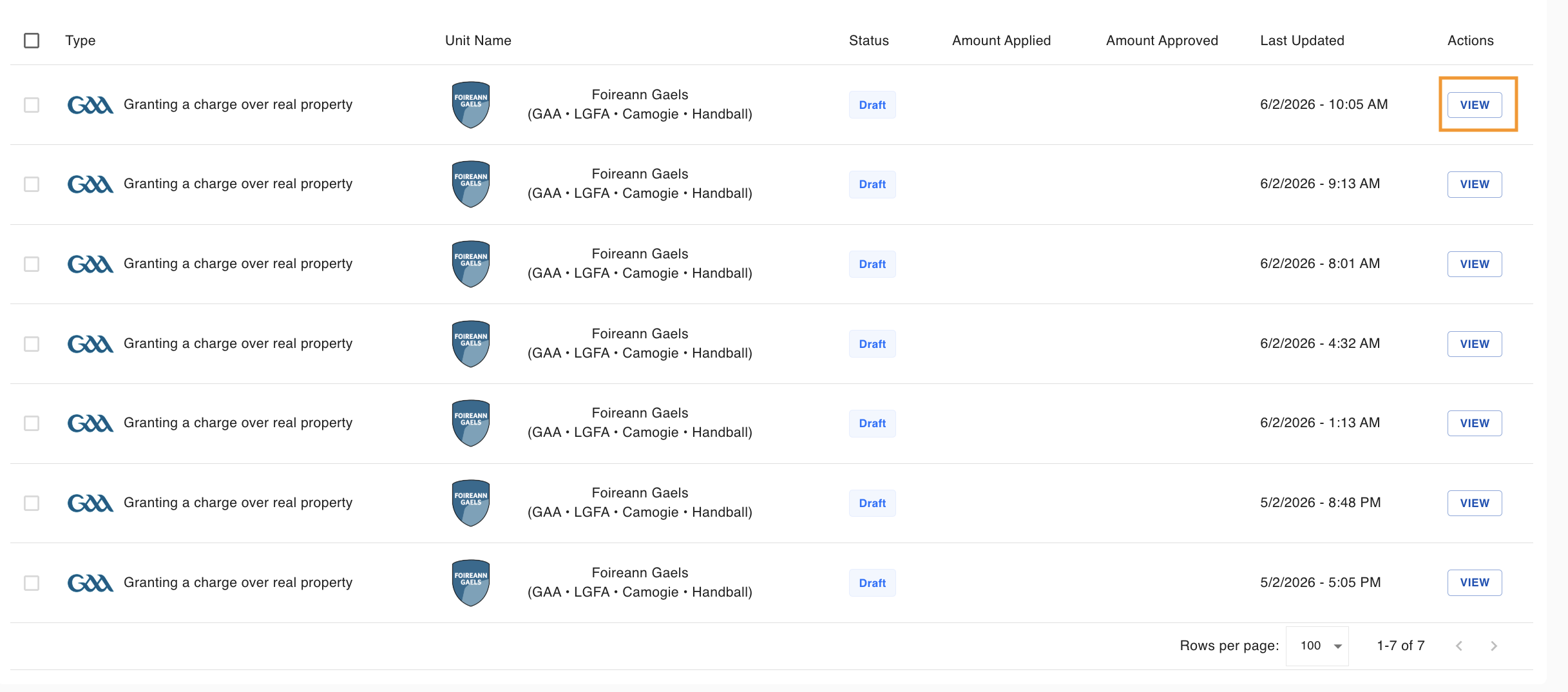Click Foireann Gaels crest in 9:13 AM row

[x=471, y=184]
